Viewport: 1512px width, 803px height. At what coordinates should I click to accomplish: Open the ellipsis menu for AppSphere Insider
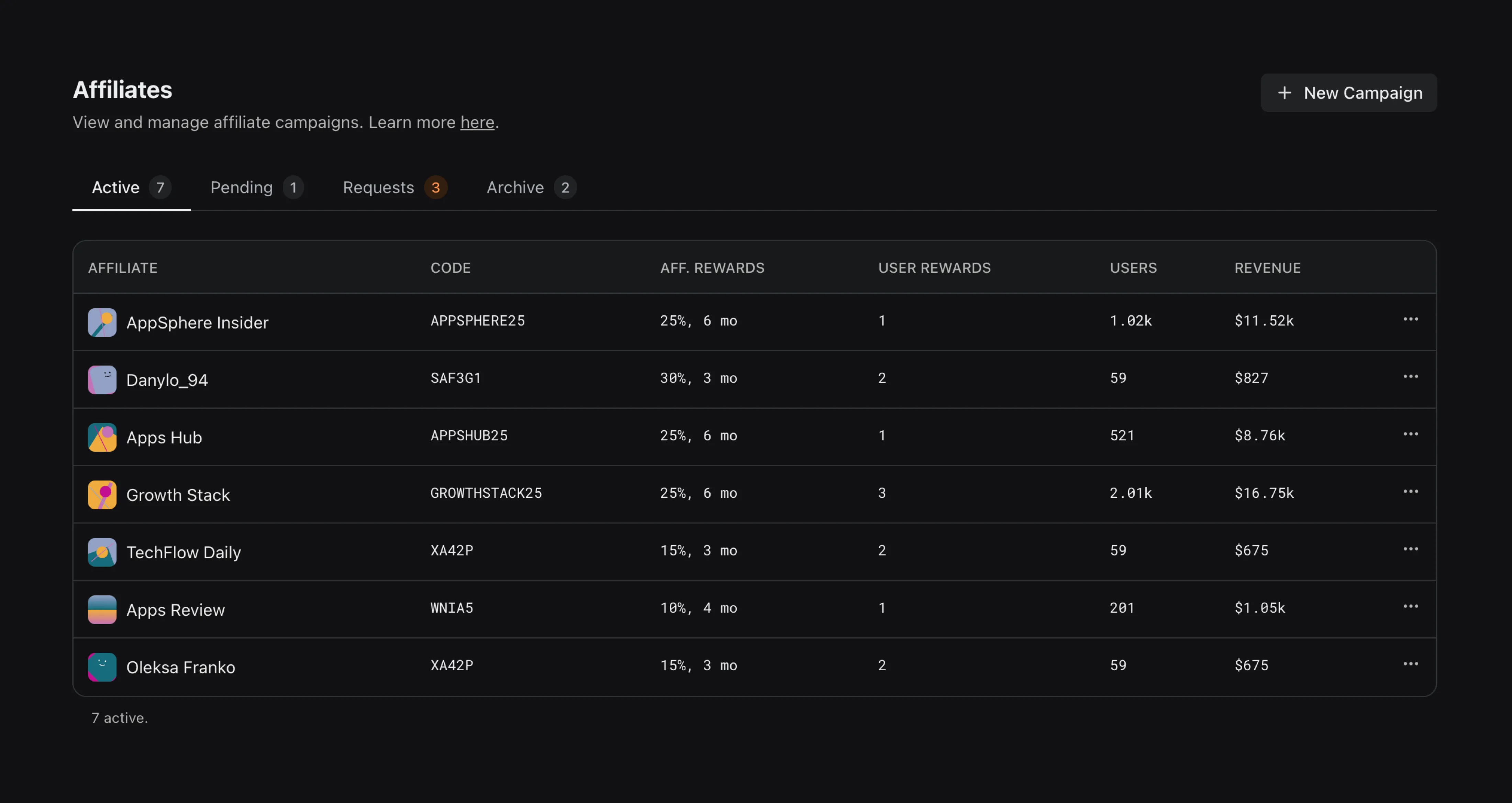tap(1411, 319)
